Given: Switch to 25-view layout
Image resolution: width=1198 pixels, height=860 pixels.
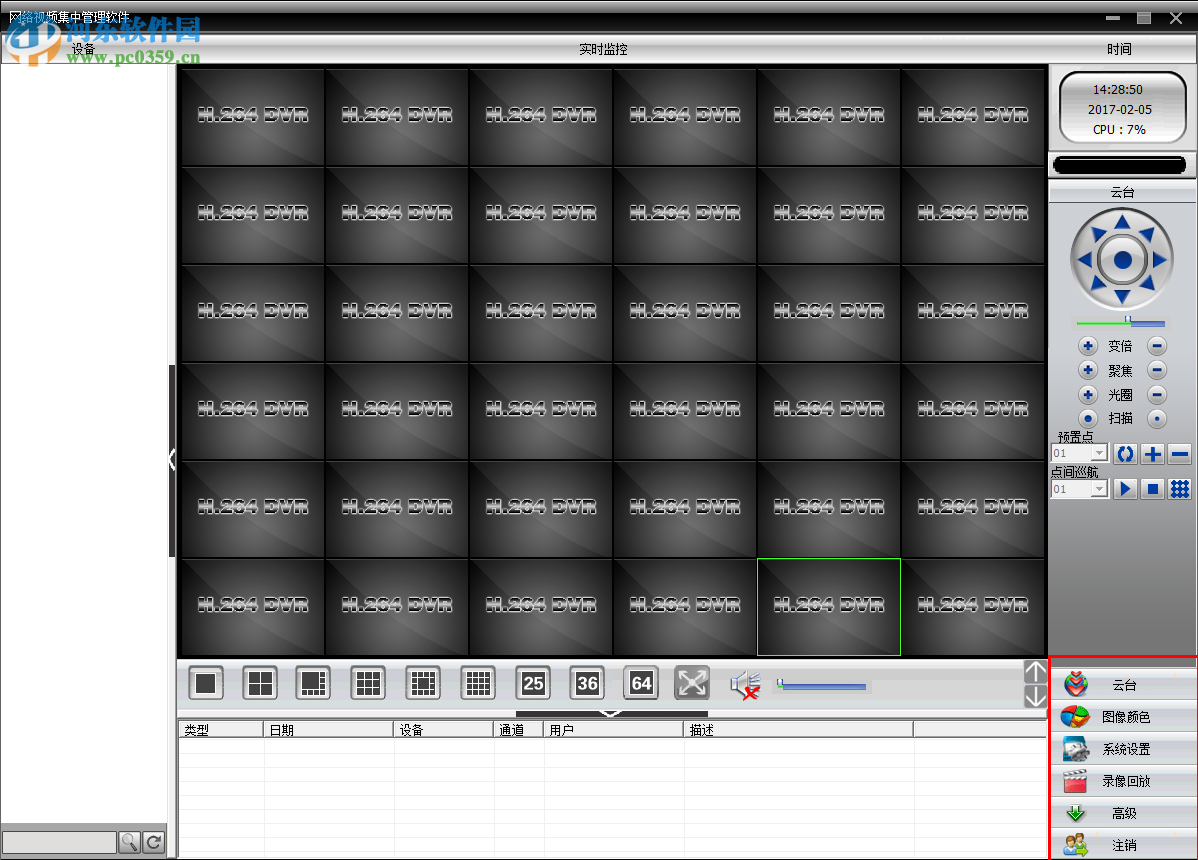Looking at the screenshot, I should click(x=533, y=683).
